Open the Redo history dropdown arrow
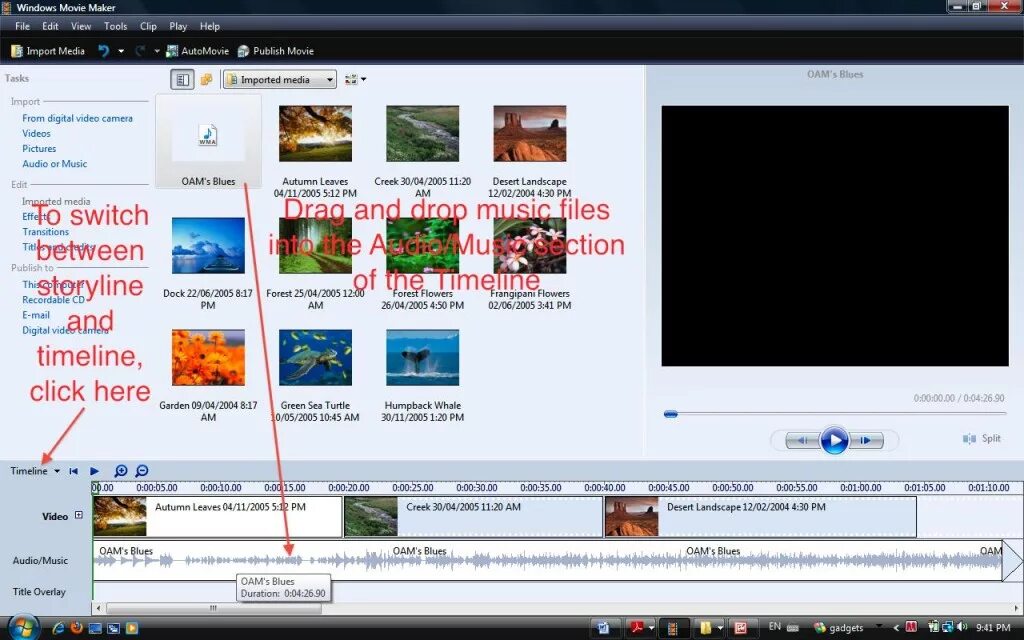Screen dimensions: 1024x640 coord(157,51)
